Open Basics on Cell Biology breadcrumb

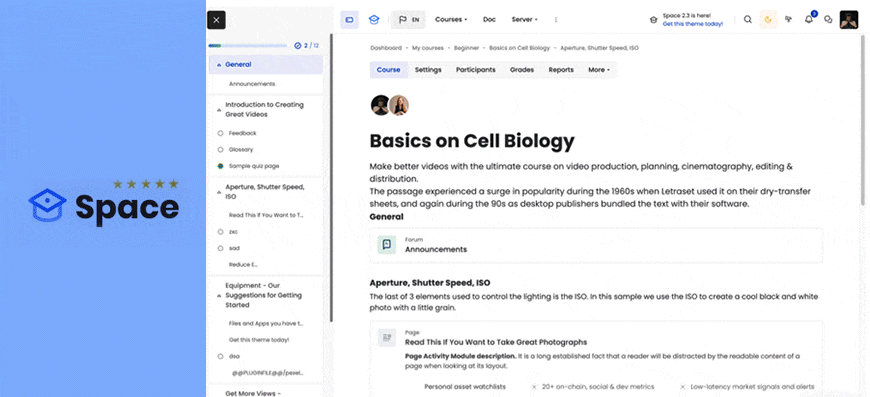click(x=519, y=48)
